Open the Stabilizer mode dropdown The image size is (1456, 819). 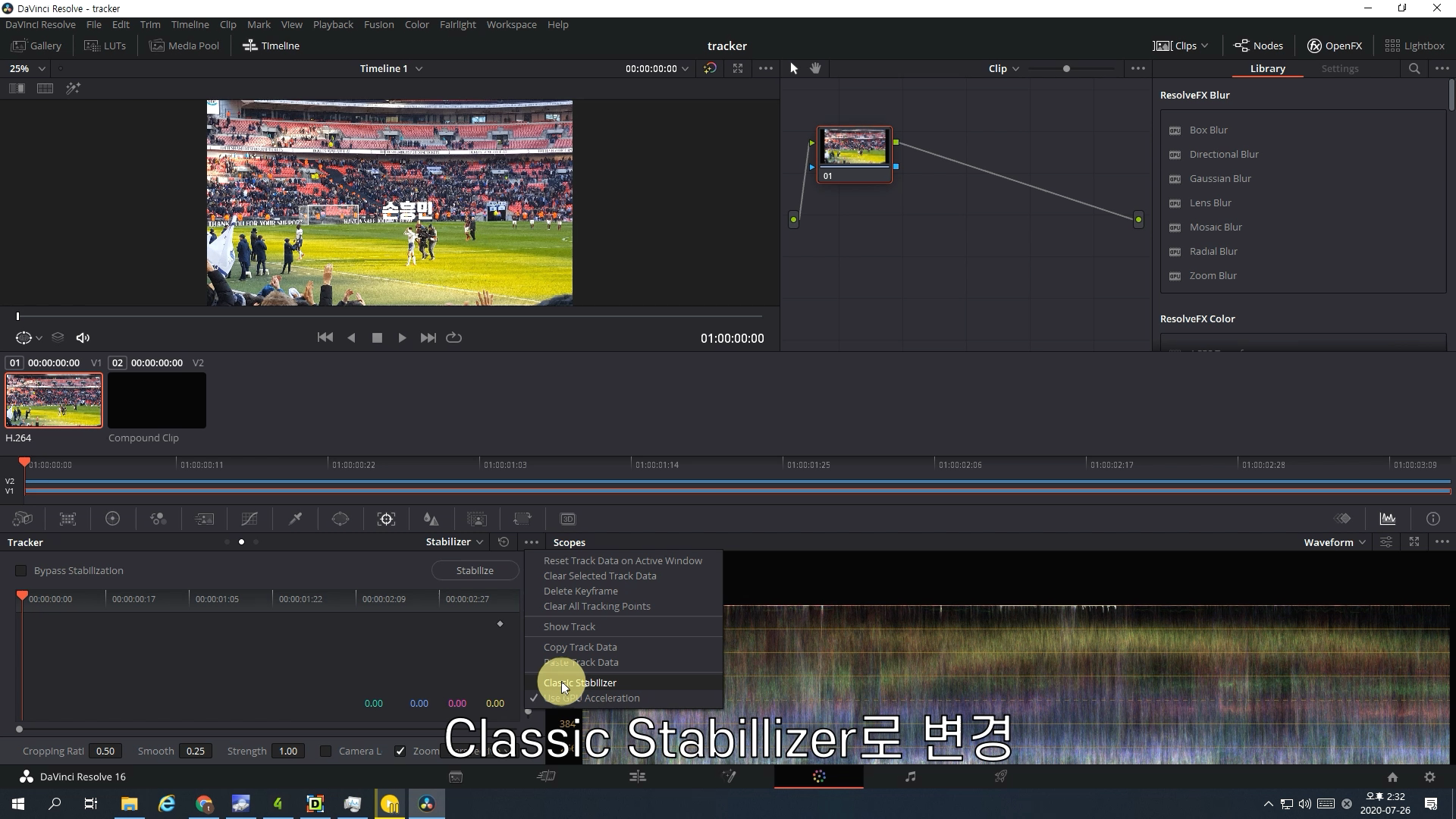coord(454,541)
